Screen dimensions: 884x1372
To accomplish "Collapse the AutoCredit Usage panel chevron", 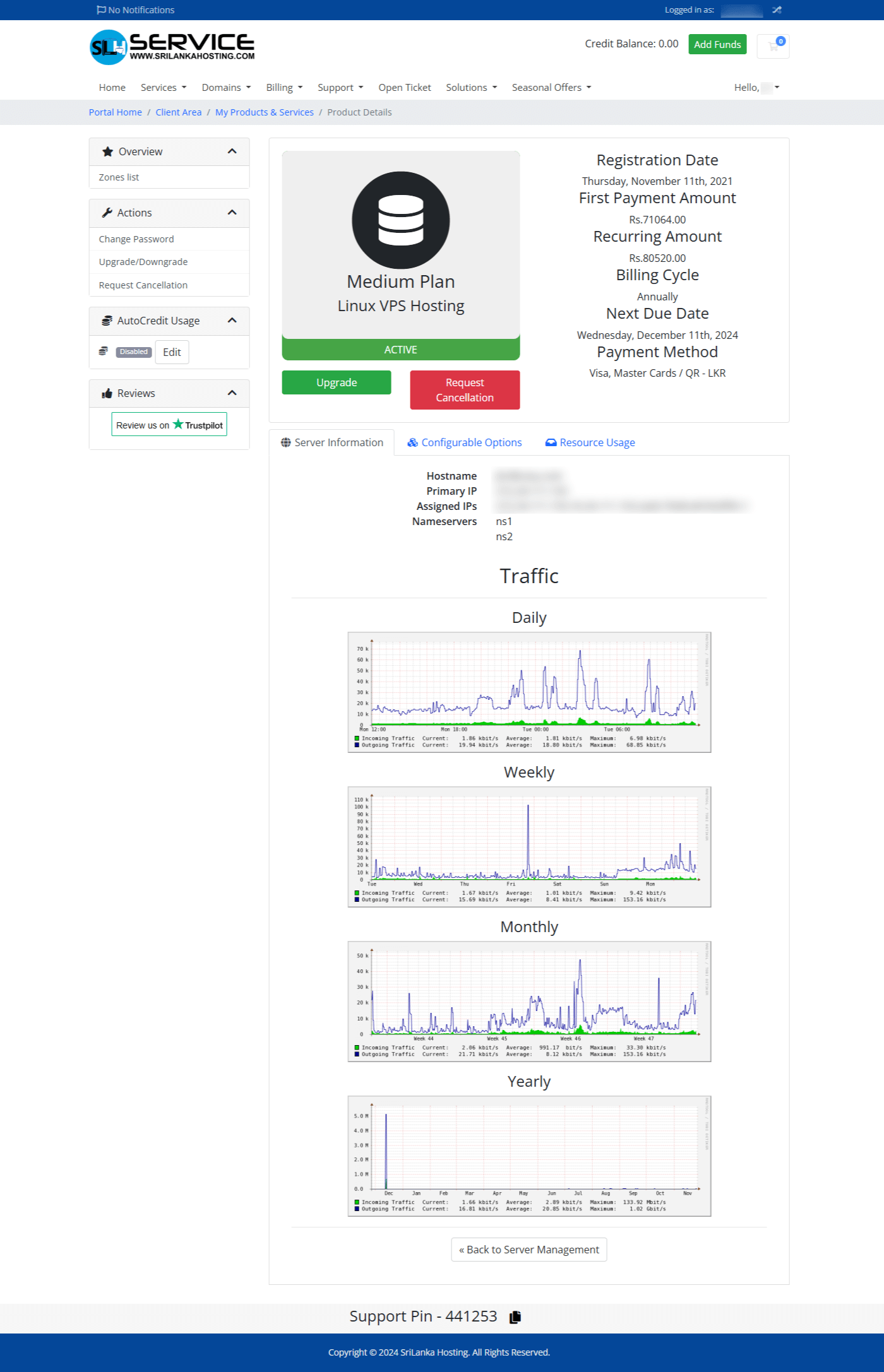I will click(232, 321).
